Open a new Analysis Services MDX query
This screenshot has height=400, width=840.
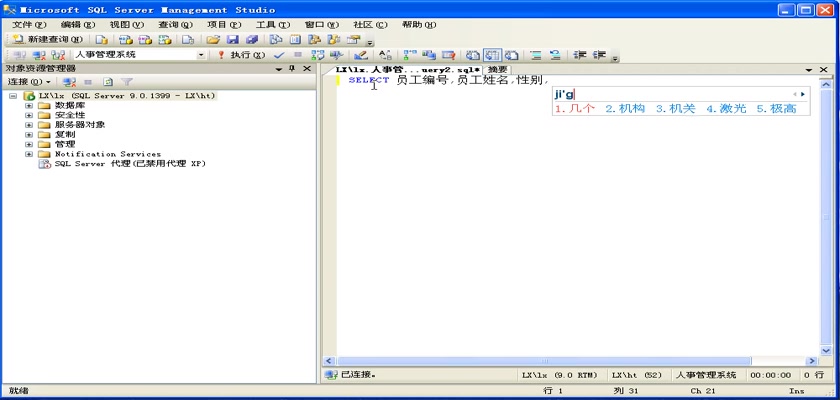(x=125, y=40)
